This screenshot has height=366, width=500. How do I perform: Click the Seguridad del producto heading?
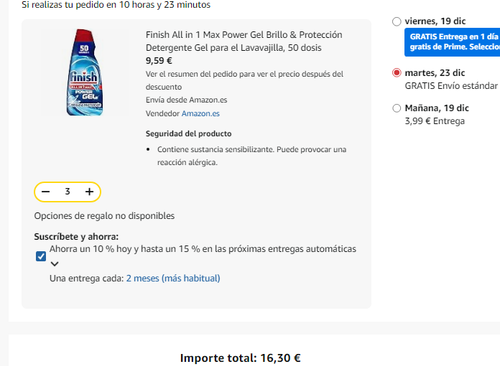coord(189,134)
